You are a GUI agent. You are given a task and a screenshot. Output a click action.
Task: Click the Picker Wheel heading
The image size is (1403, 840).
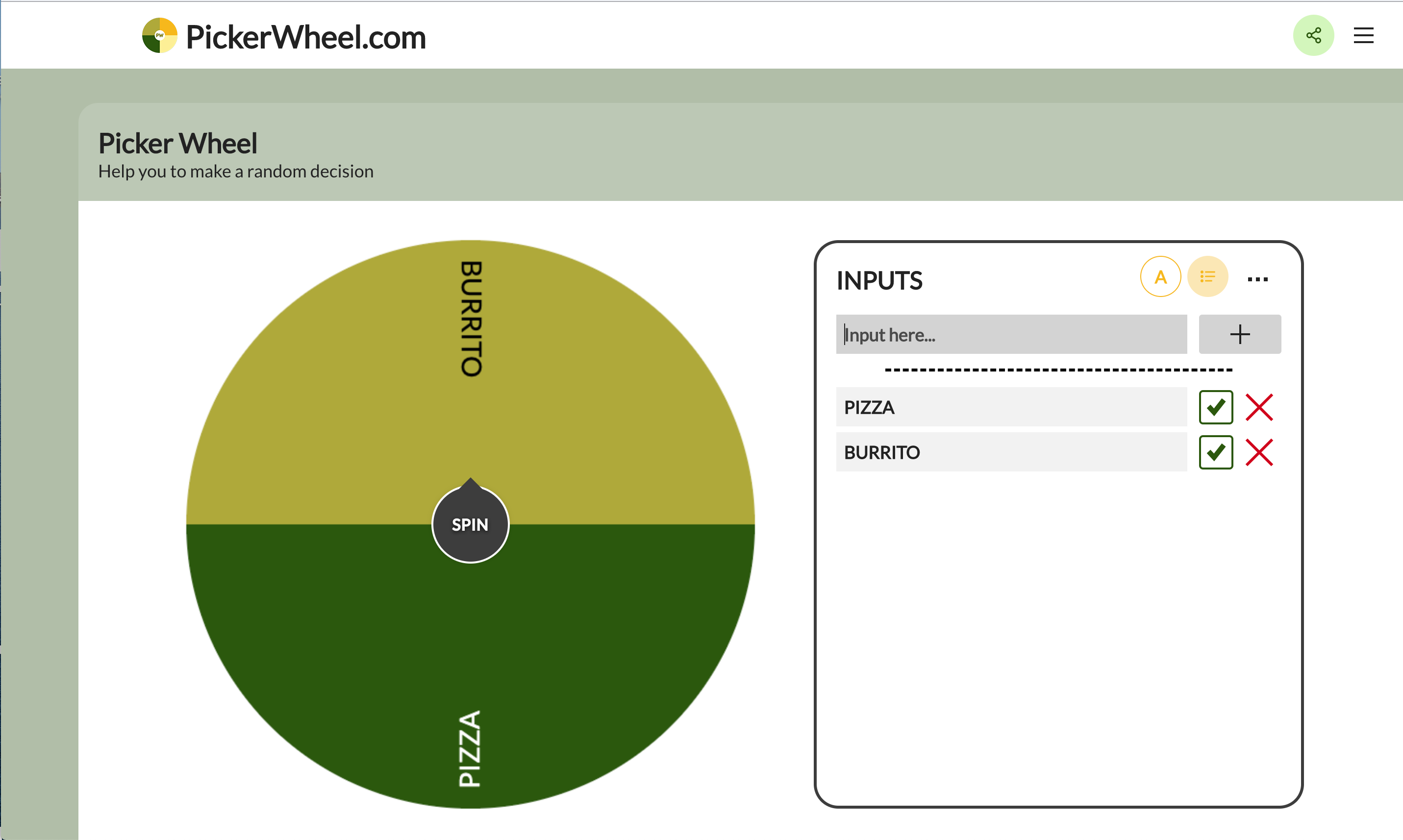point(178,143)
